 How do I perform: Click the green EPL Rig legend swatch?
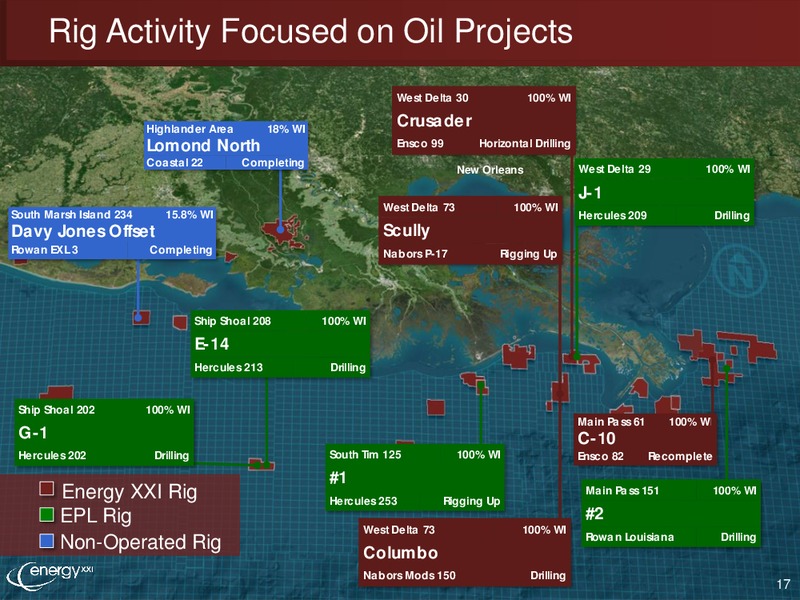[46, 514]
